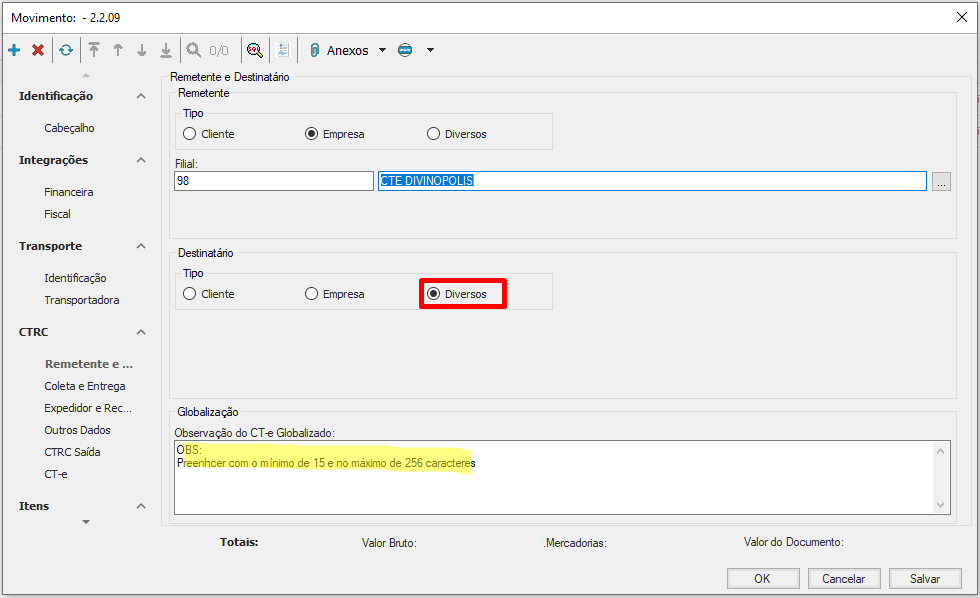Click the document form icon in toolbar
Viewport: 980px width, 598px height.
(x=283, y=50)
